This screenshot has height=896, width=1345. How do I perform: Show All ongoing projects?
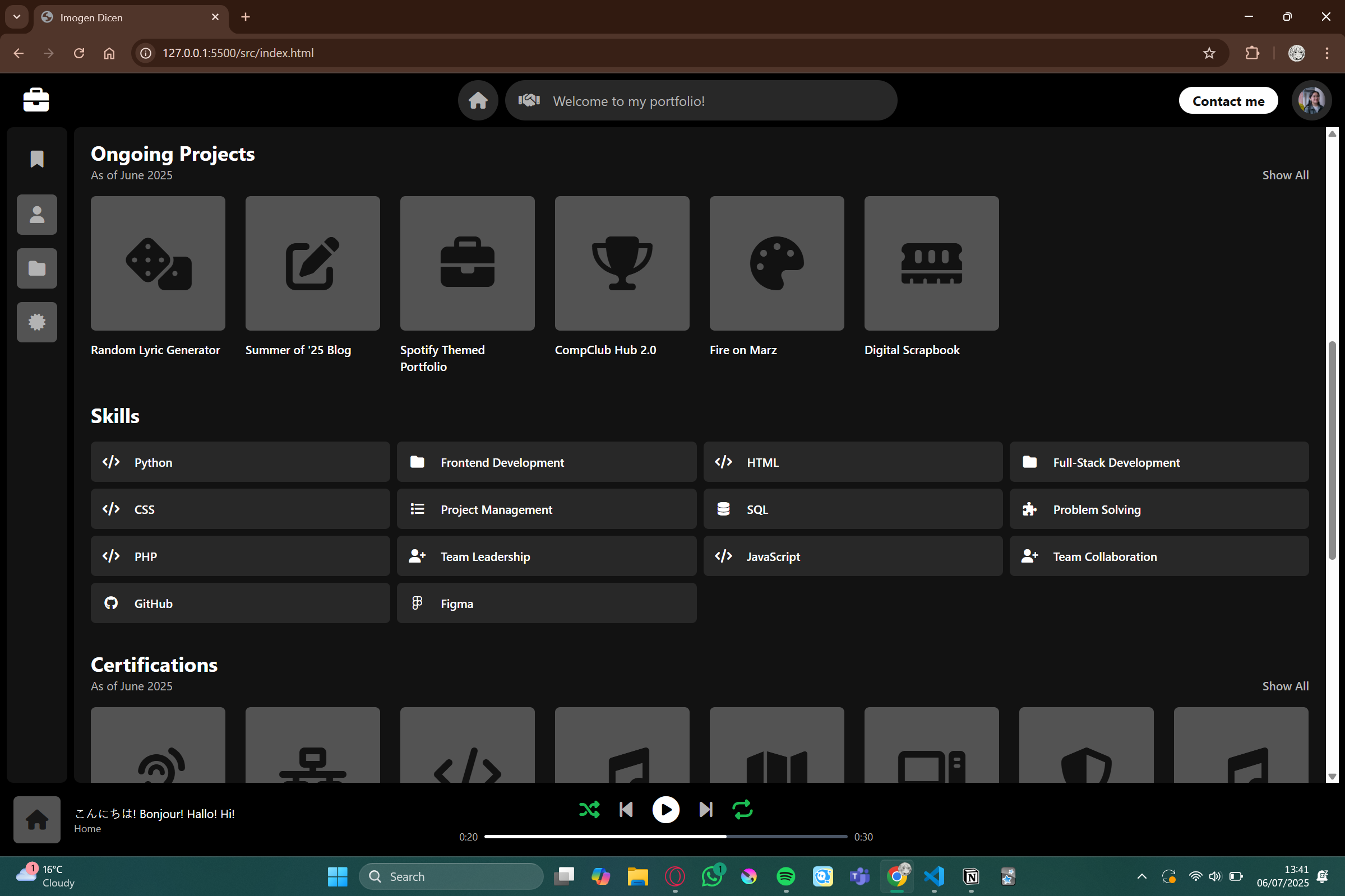(1285, 175)
